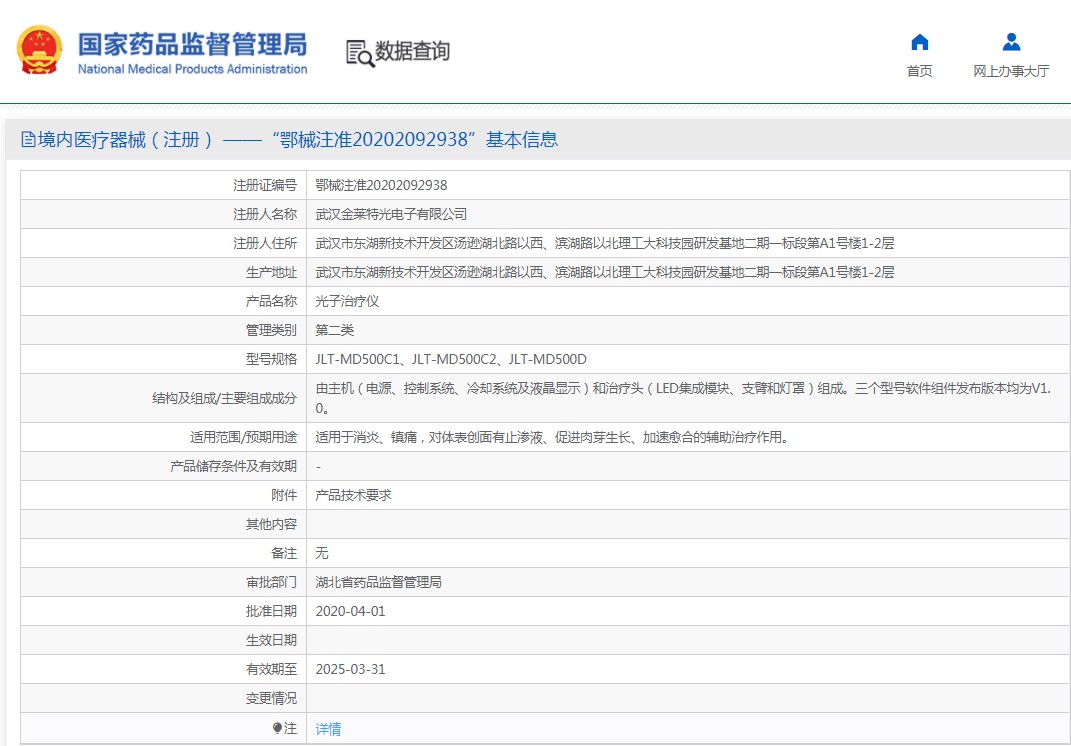
Task: Click the 注册证编号 label cell
Action: pyautogui.click(x=265, y=185)
